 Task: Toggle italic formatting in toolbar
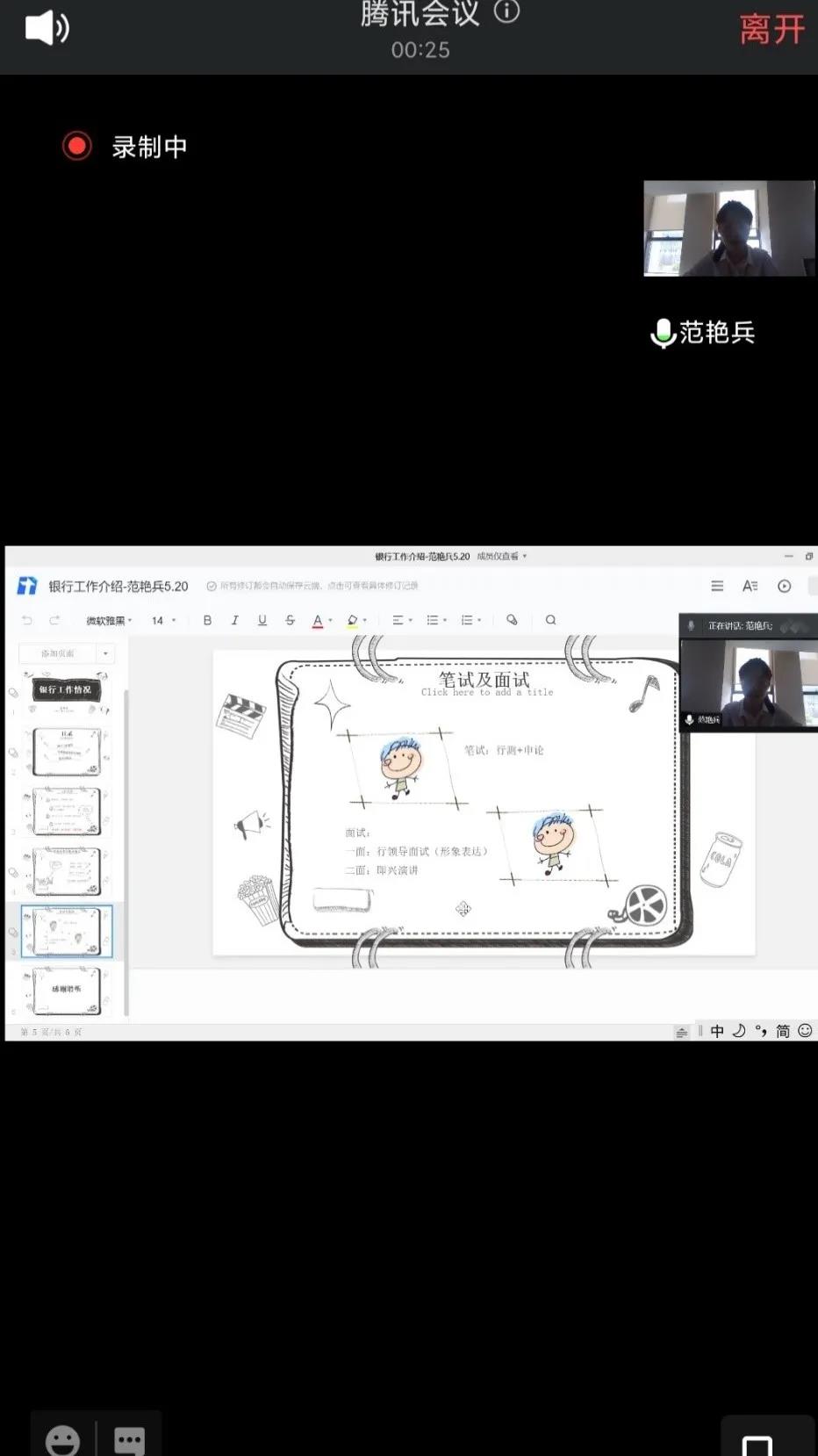[234, 620]
